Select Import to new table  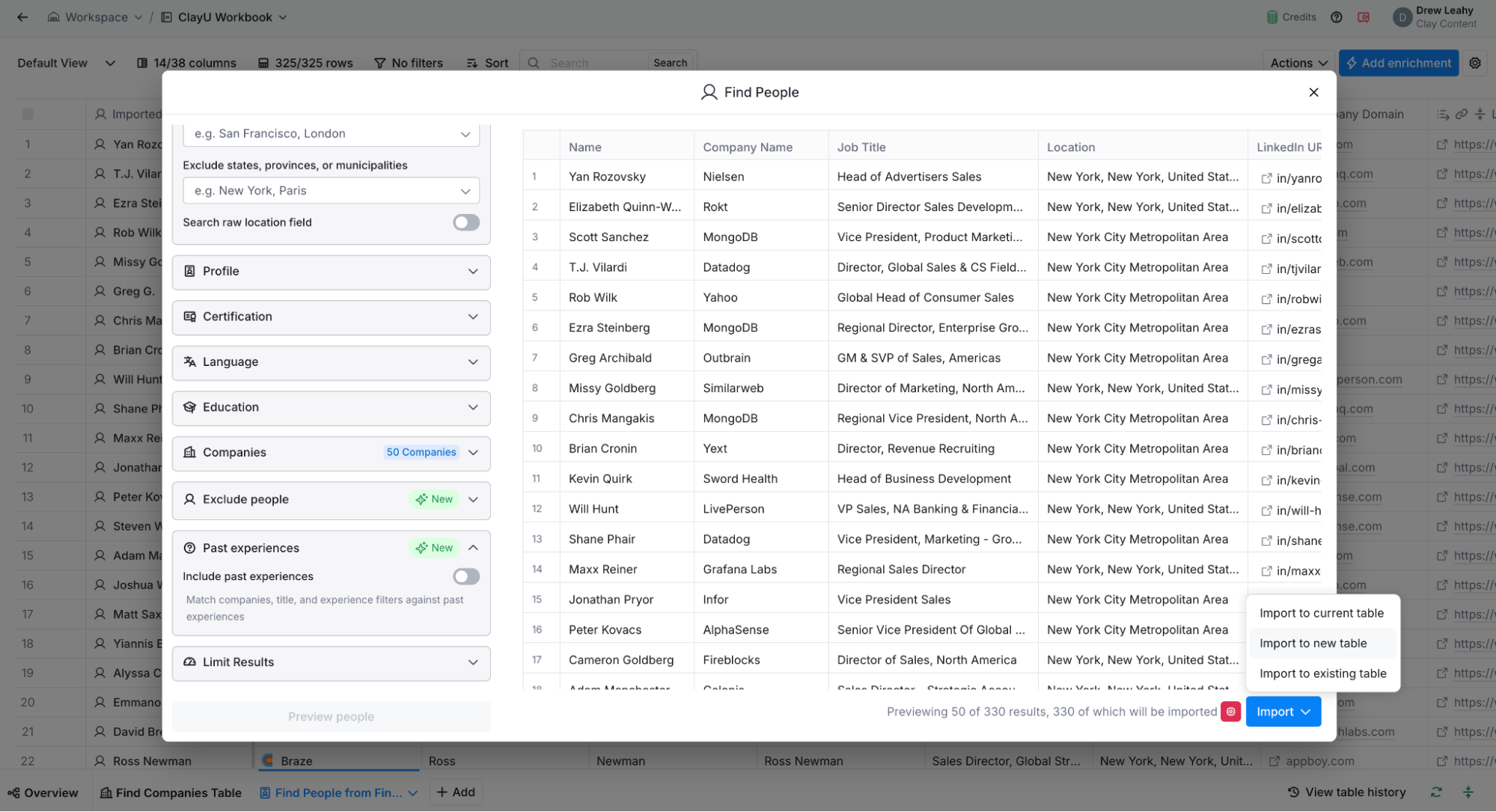(x=1313, y=643)
